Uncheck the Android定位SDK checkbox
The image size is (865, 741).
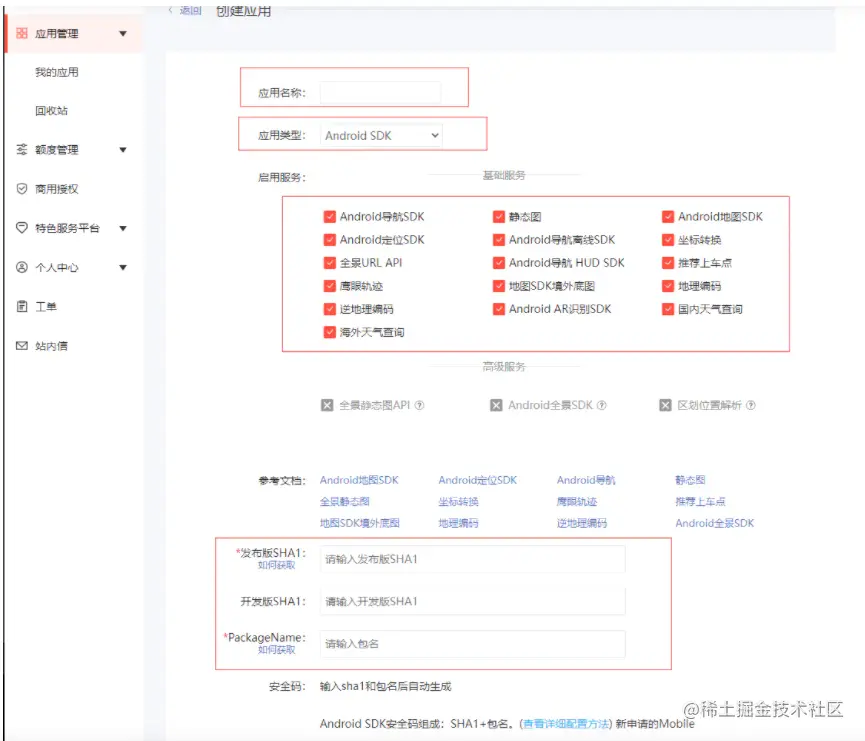click(x=329, y=239)
